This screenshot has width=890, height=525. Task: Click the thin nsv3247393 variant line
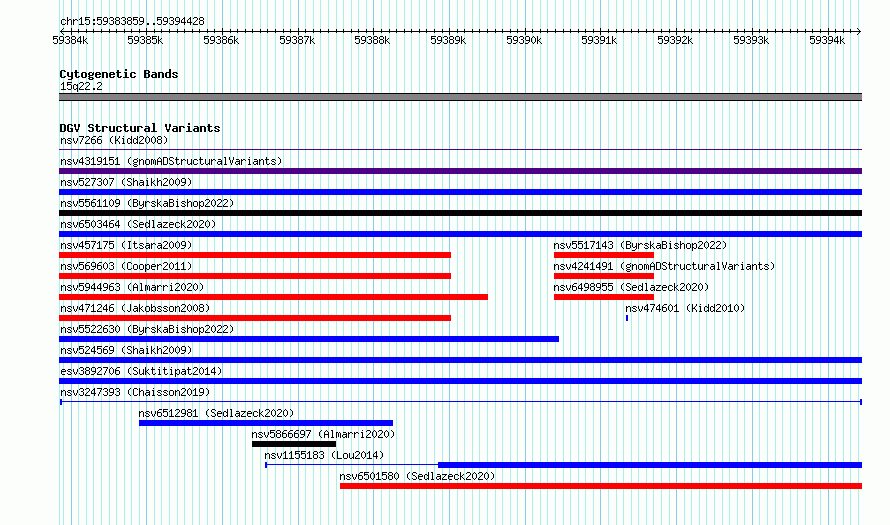(x=461, y=402)
